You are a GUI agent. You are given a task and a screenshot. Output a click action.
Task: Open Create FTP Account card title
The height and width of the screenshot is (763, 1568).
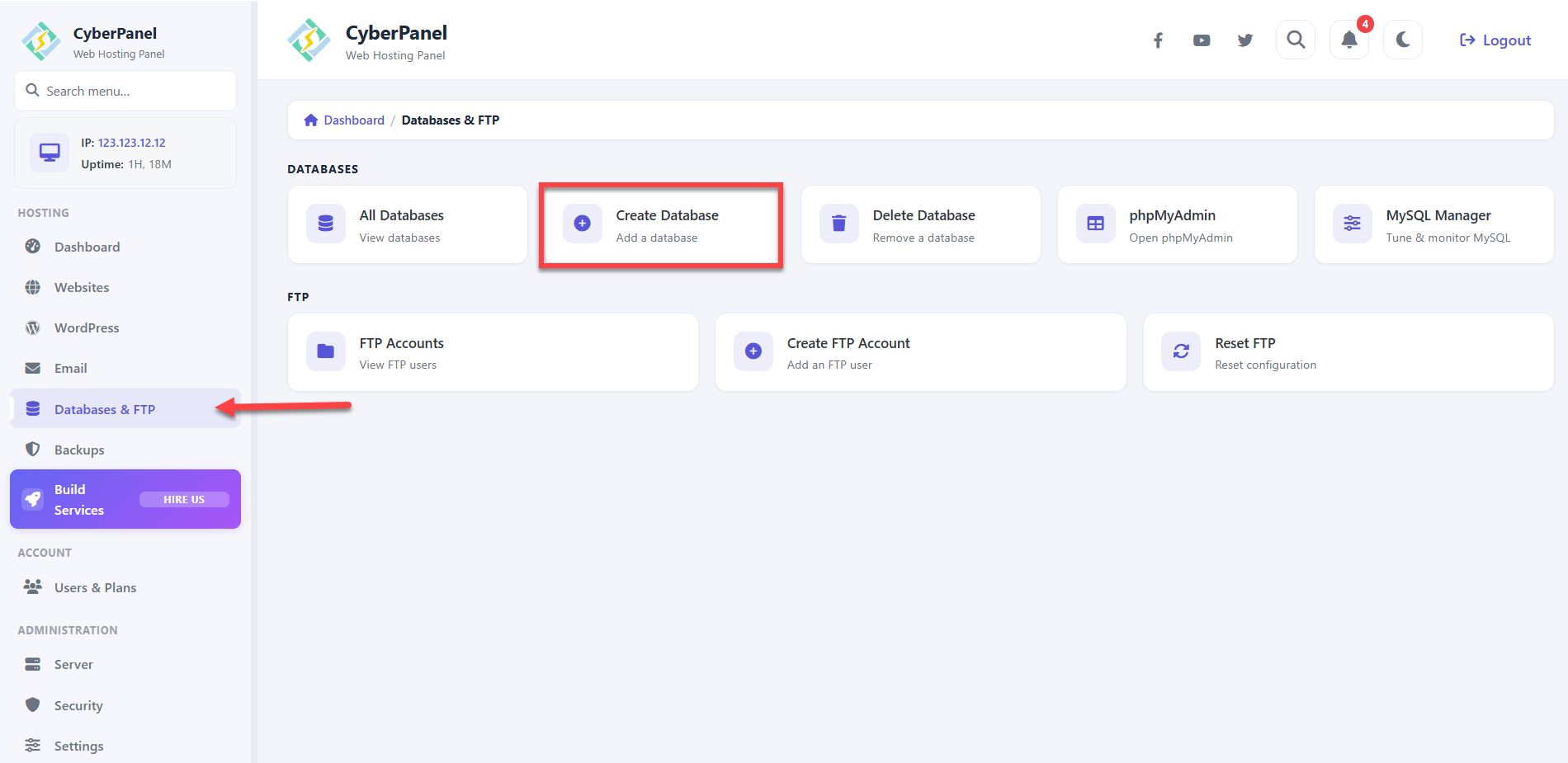[x=848, y=343]
